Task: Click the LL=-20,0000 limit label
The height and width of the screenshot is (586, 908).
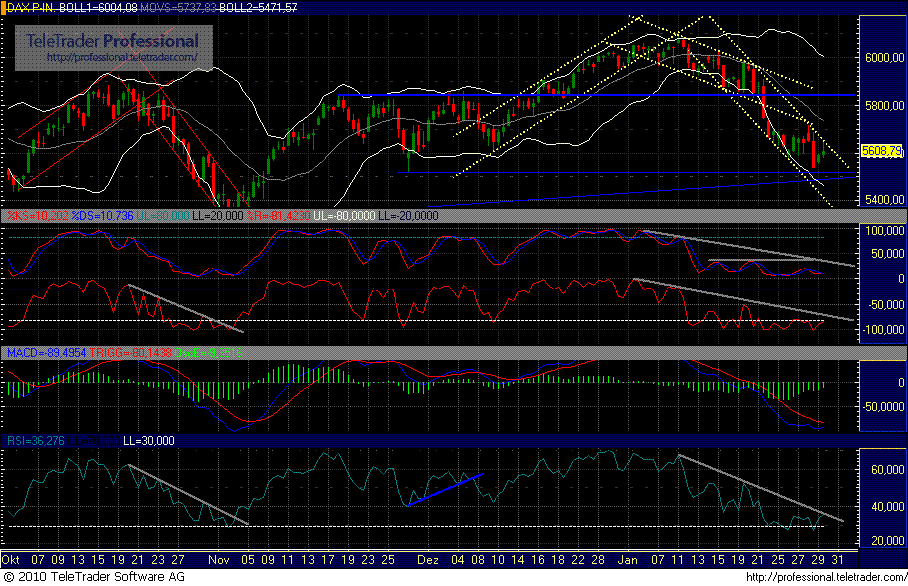Action: coord(408,215)
